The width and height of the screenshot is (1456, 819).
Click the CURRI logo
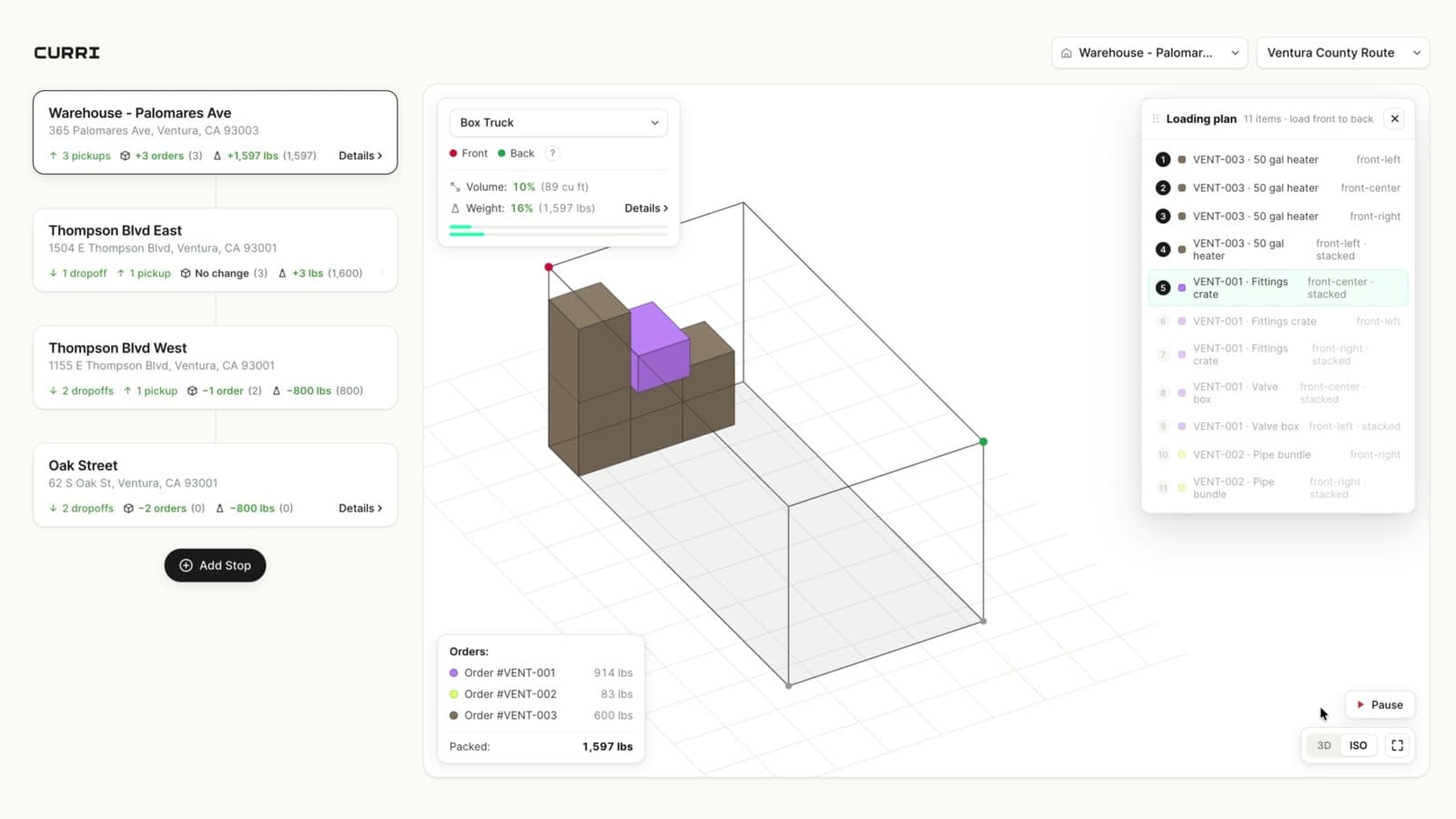coord(66,53)
